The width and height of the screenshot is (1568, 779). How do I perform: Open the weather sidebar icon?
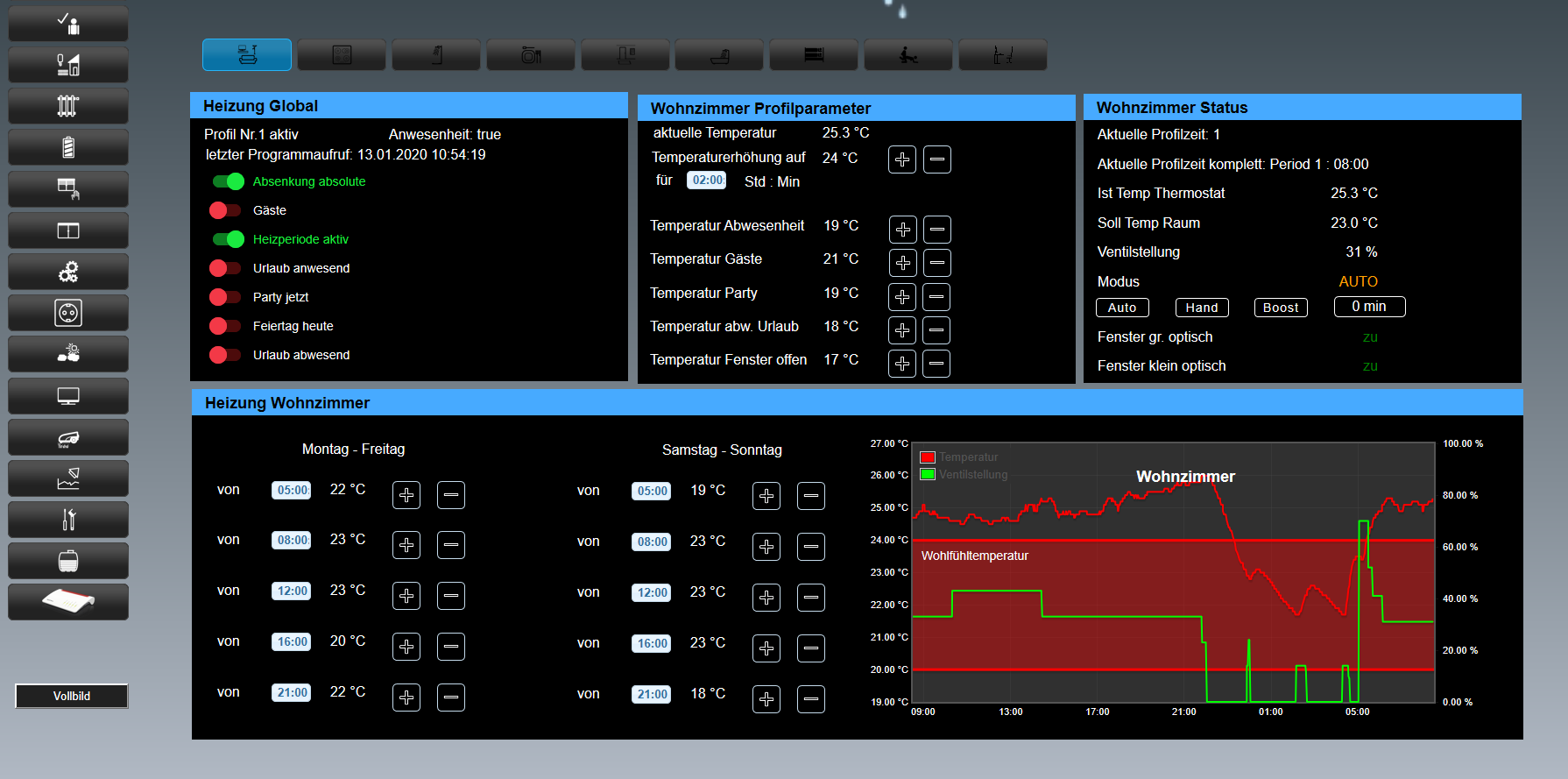[68, 354]
